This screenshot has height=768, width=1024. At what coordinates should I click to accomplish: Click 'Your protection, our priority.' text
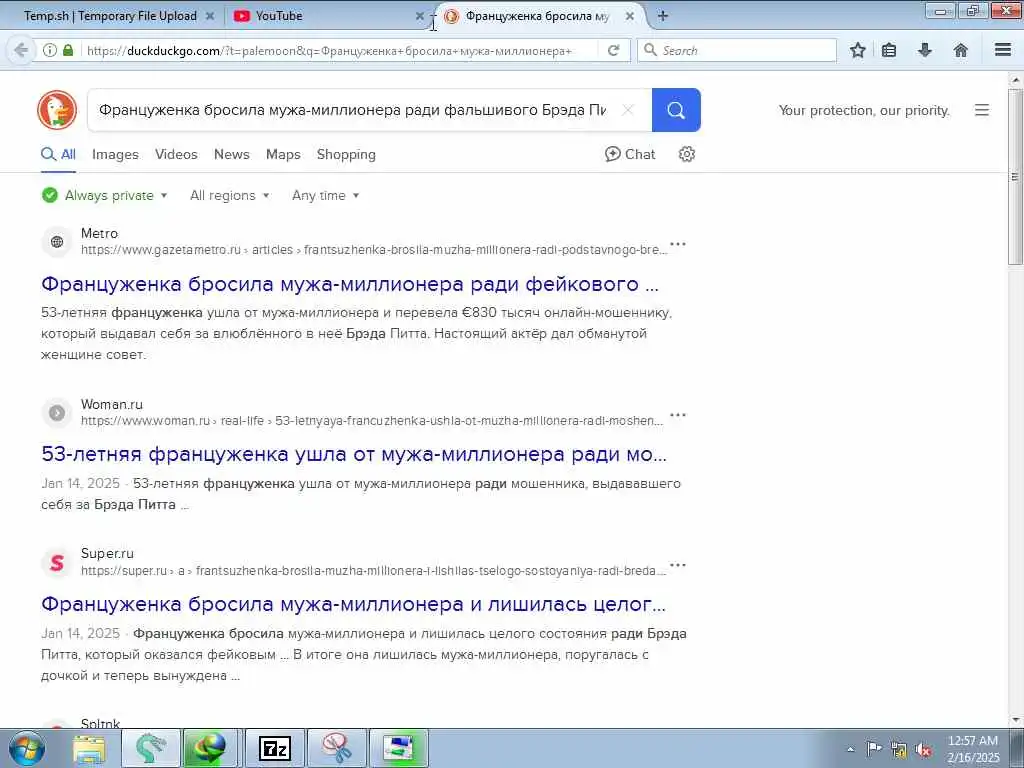[864, 110]
